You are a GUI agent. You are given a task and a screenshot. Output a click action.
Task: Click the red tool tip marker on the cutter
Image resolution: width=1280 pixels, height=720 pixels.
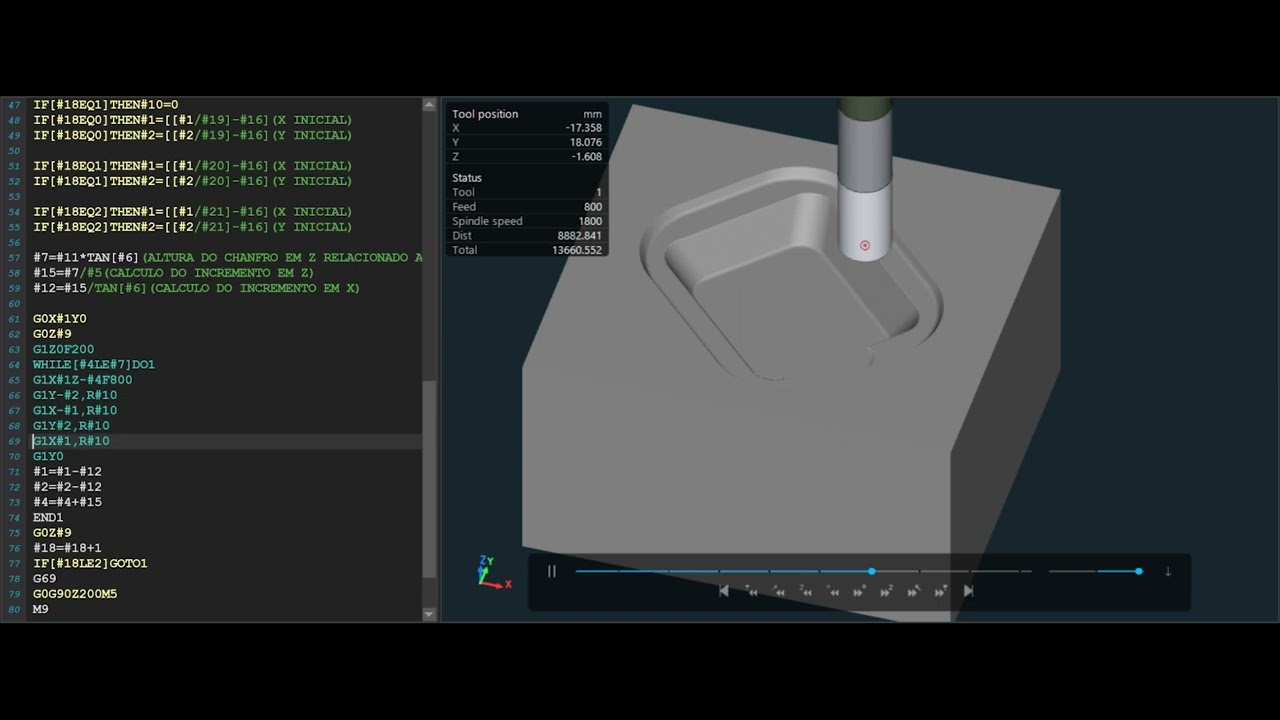tap(865, 245)
